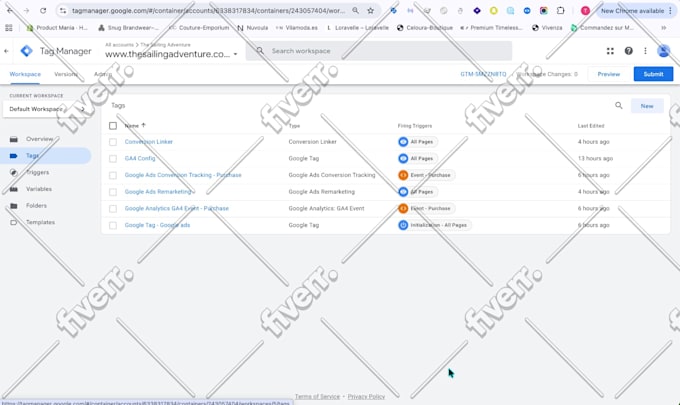Check the Conversion Linker row checkbox
Viewport: 680px width, 405px height.
click(113, 142)
